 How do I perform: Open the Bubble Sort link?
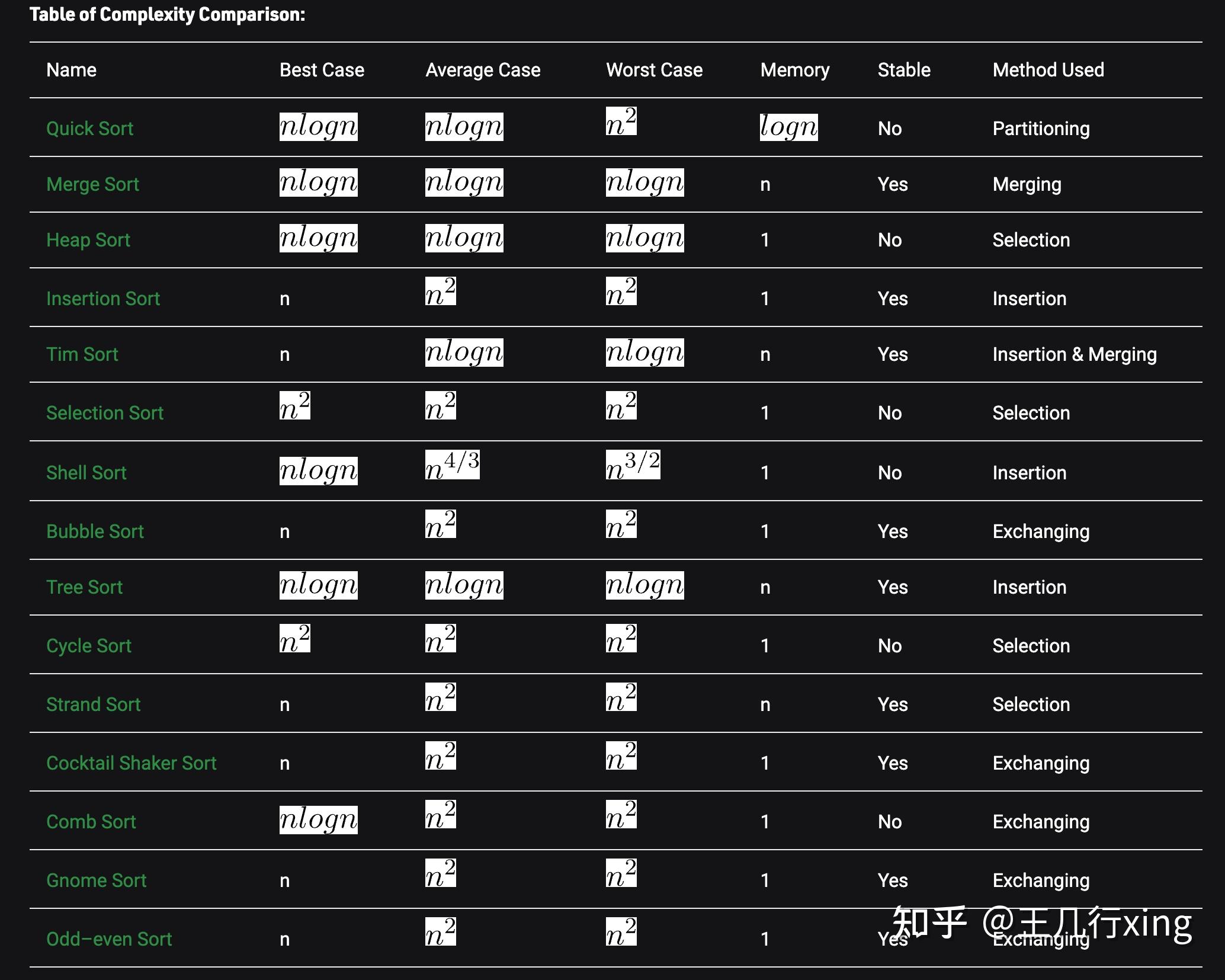pyautogui.click(x=95, y=531)
